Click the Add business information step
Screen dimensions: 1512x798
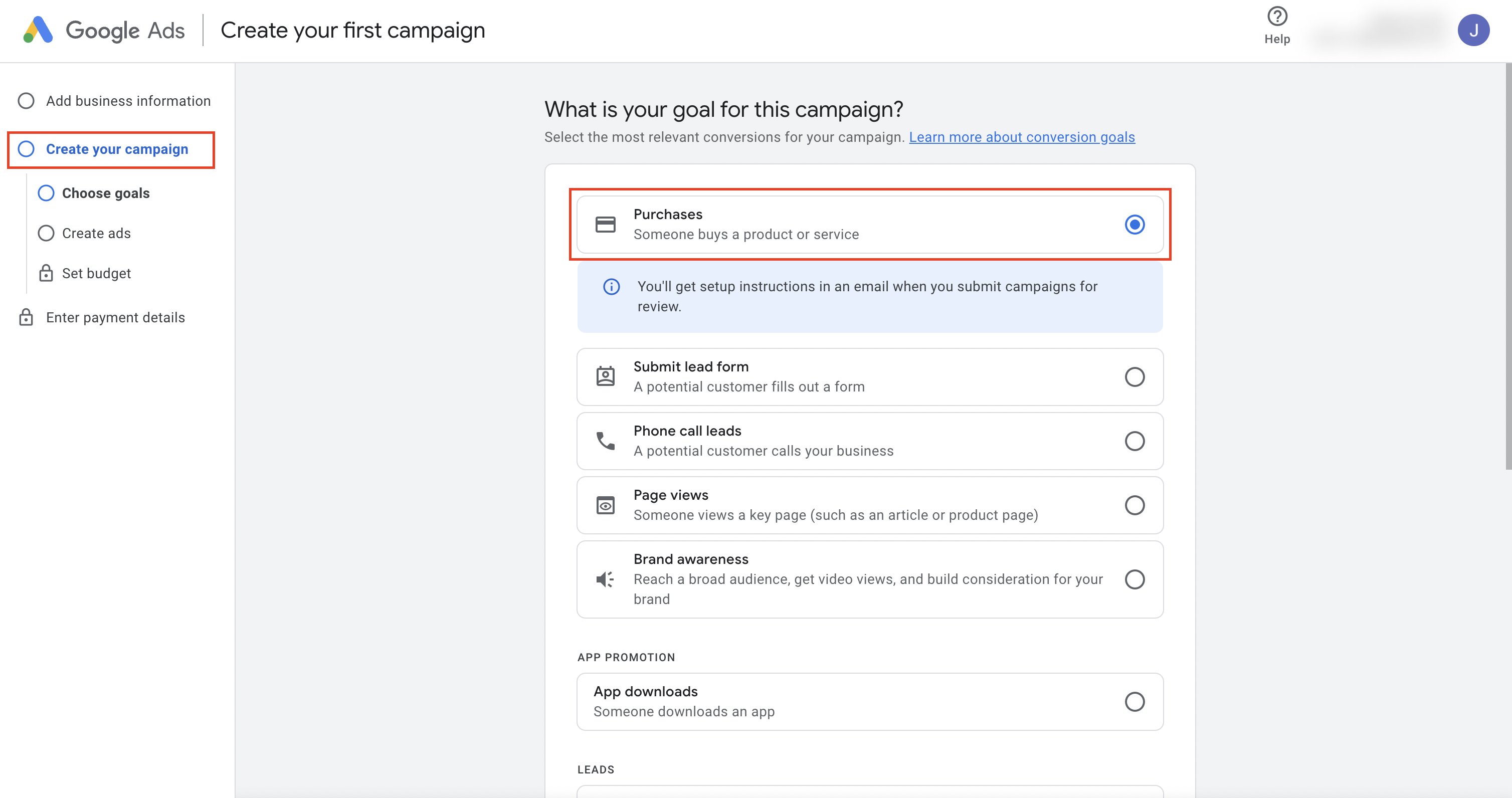point(128,100)
